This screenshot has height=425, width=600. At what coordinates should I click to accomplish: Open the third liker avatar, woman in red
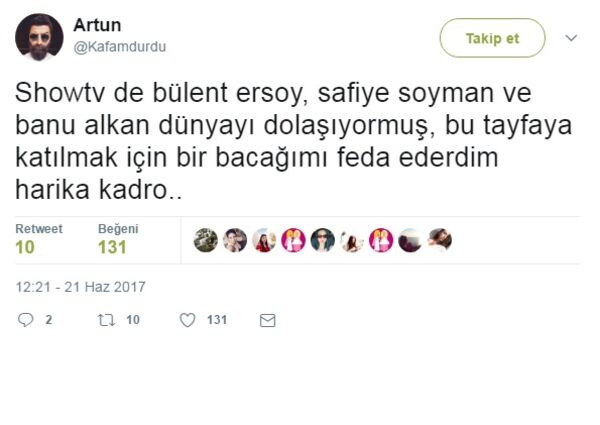[x=264, y=240]
